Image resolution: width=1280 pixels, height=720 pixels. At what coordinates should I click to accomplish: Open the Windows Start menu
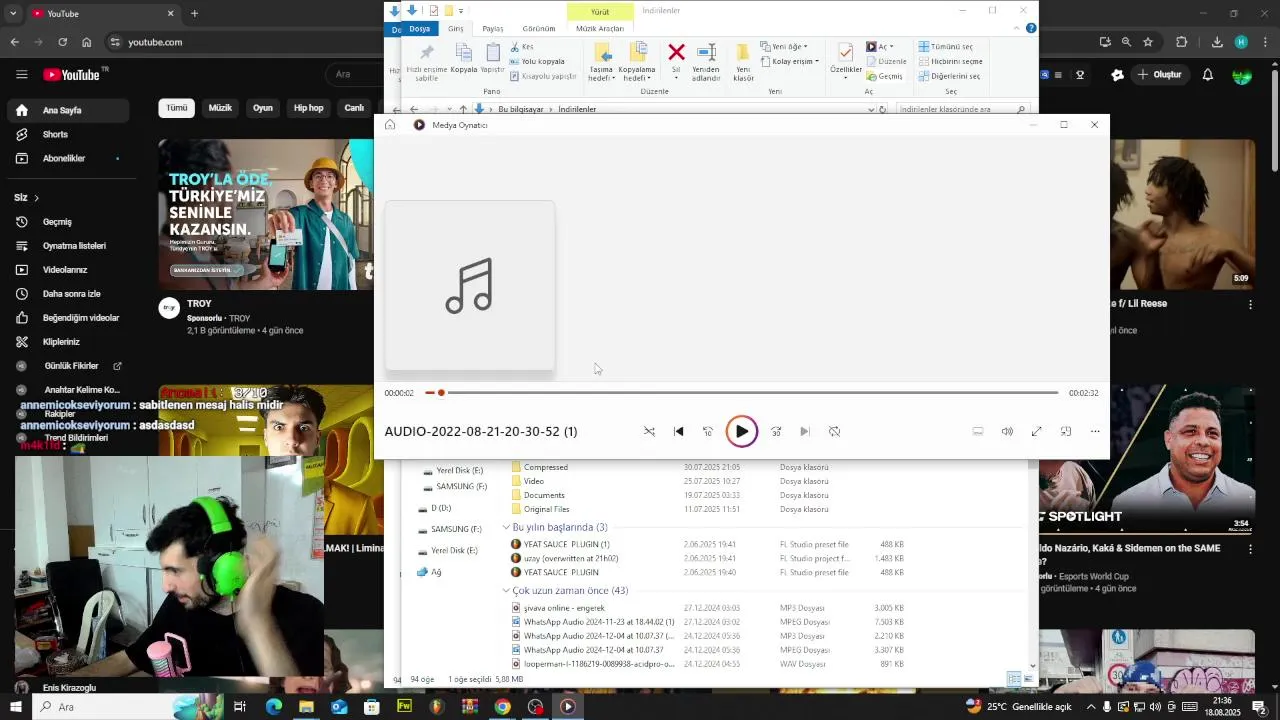[x=15, y=706]
